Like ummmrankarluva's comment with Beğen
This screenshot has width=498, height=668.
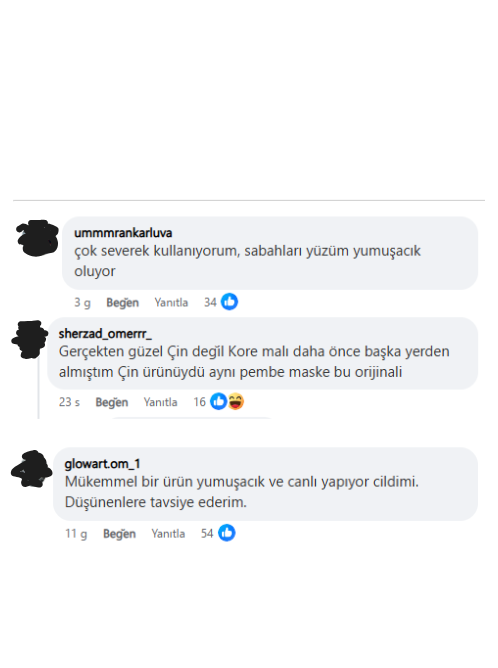point(122,302)
